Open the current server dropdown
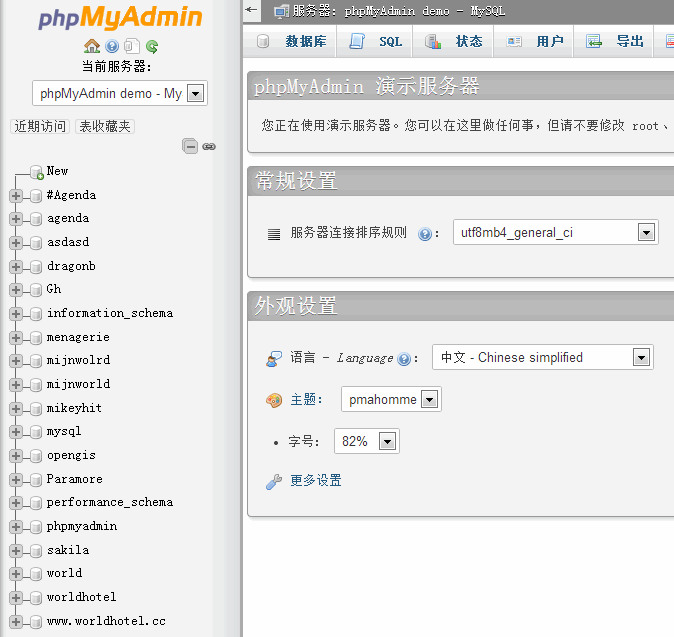This screenshot has width=674, height=637. pos(120,93)
